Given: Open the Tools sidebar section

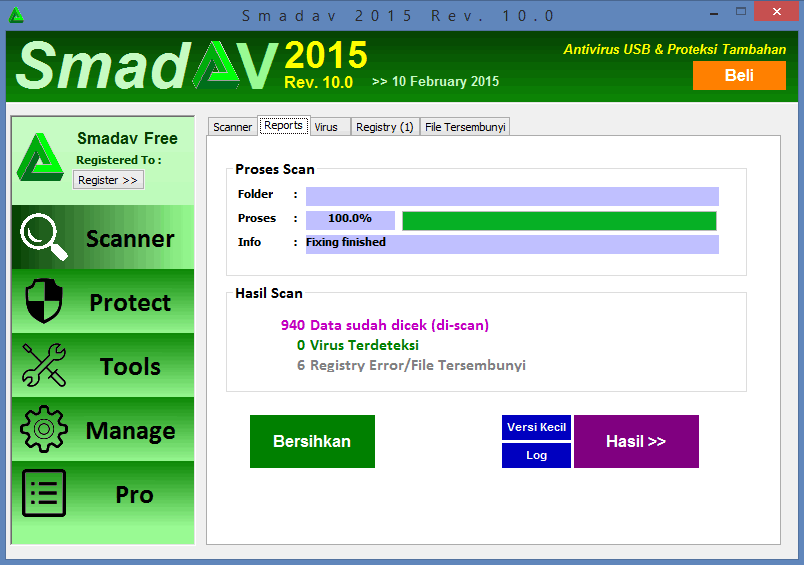Looking at the screenshot, I should pyautogui.click(x=103, y=366).
